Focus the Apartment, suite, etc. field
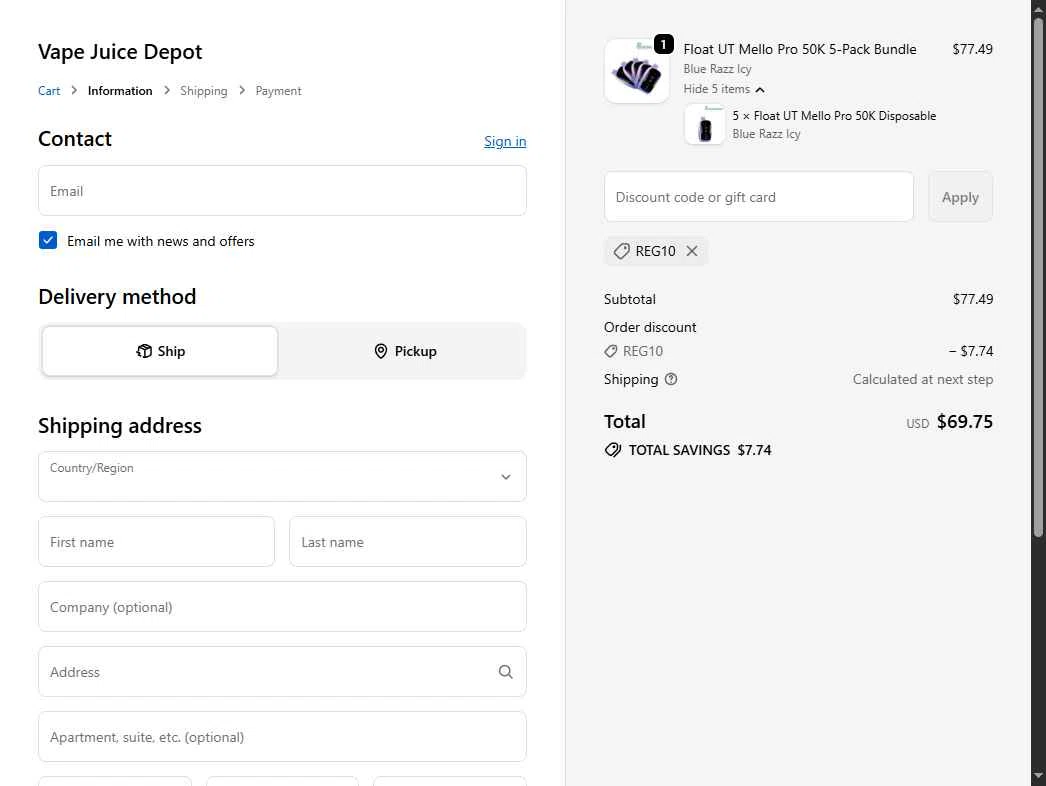 pos(282,737)
